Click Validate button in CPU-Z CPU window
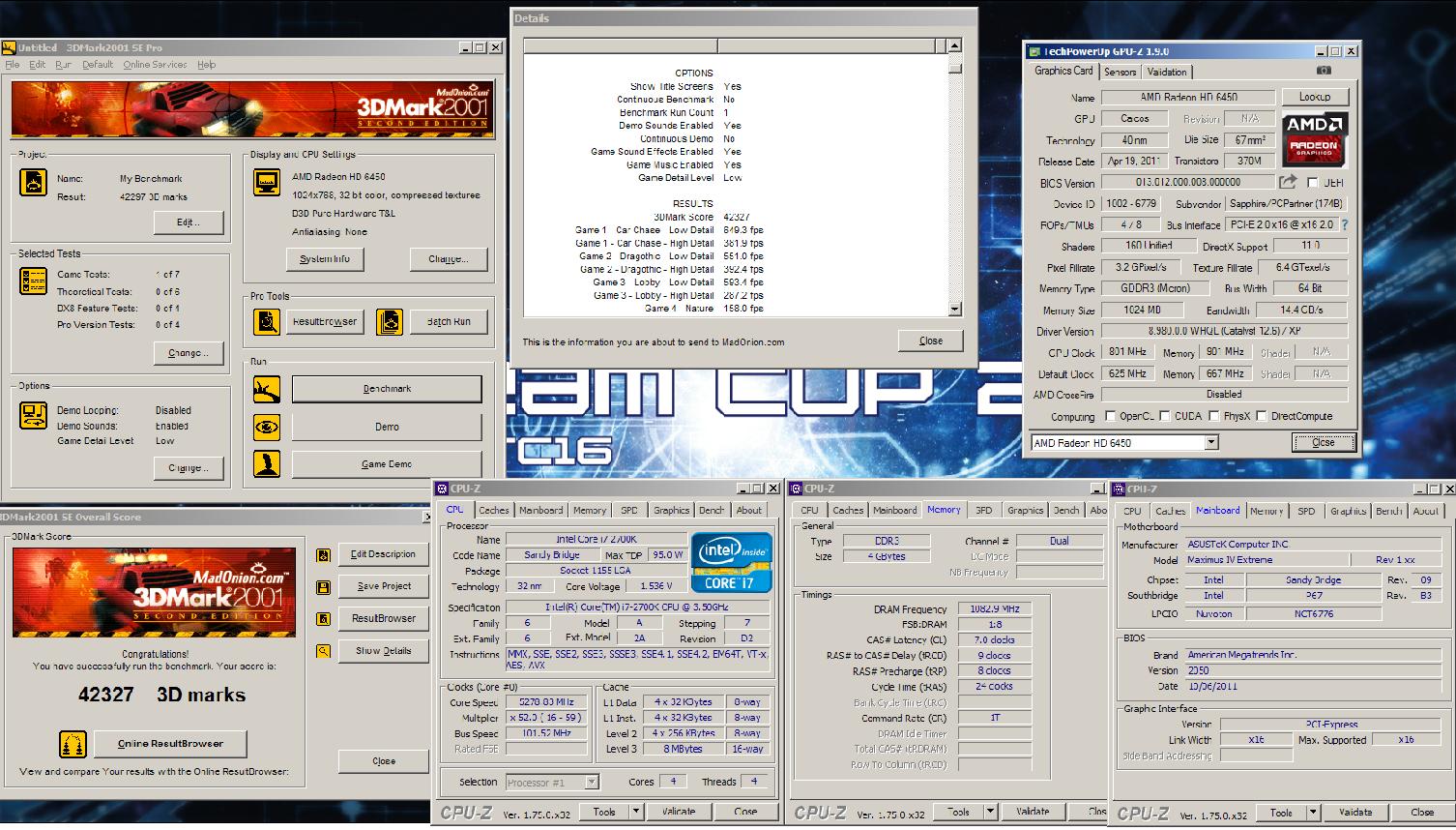Image resolution: width=1456 pixels, height=830 pixels. coord(678,813)
